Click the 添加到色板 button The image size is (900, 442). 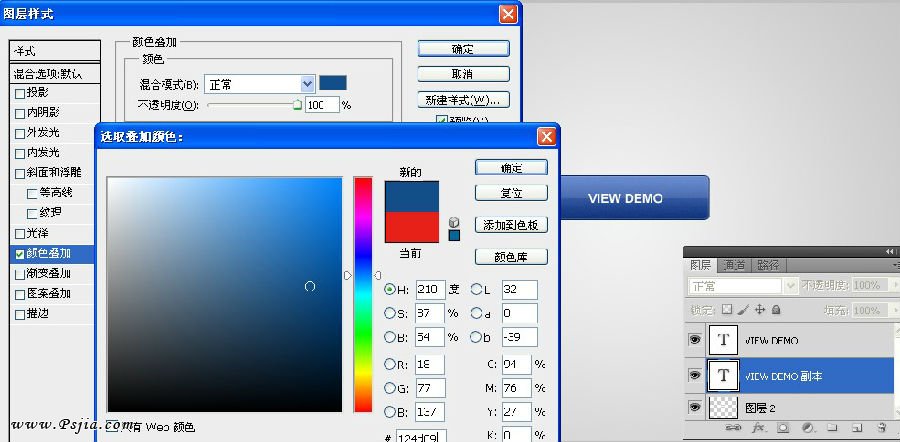click(511, 225)
